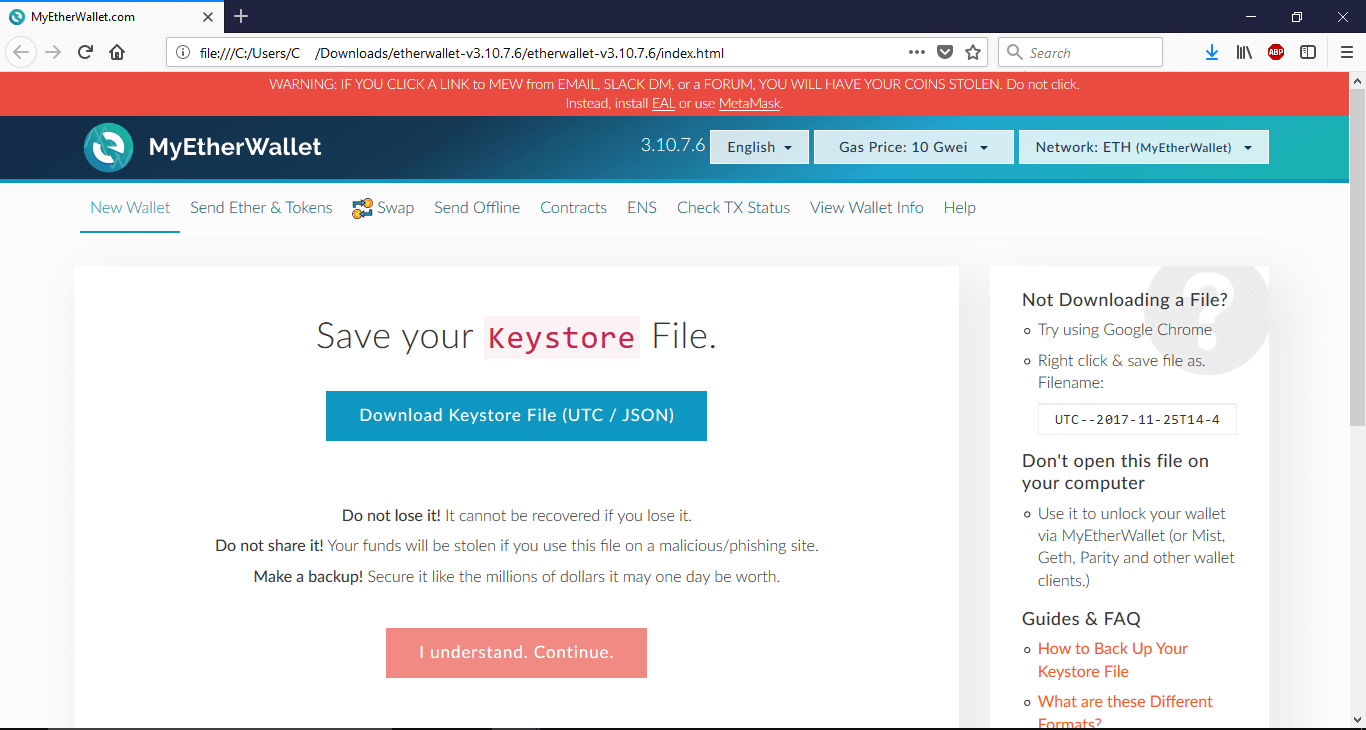Minimize the browser window

1251,17
